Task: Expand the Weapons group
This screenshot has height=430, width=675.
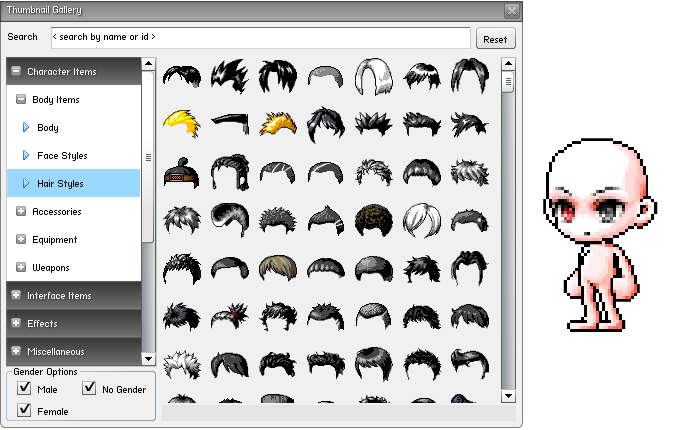Action: coord(21,267)
